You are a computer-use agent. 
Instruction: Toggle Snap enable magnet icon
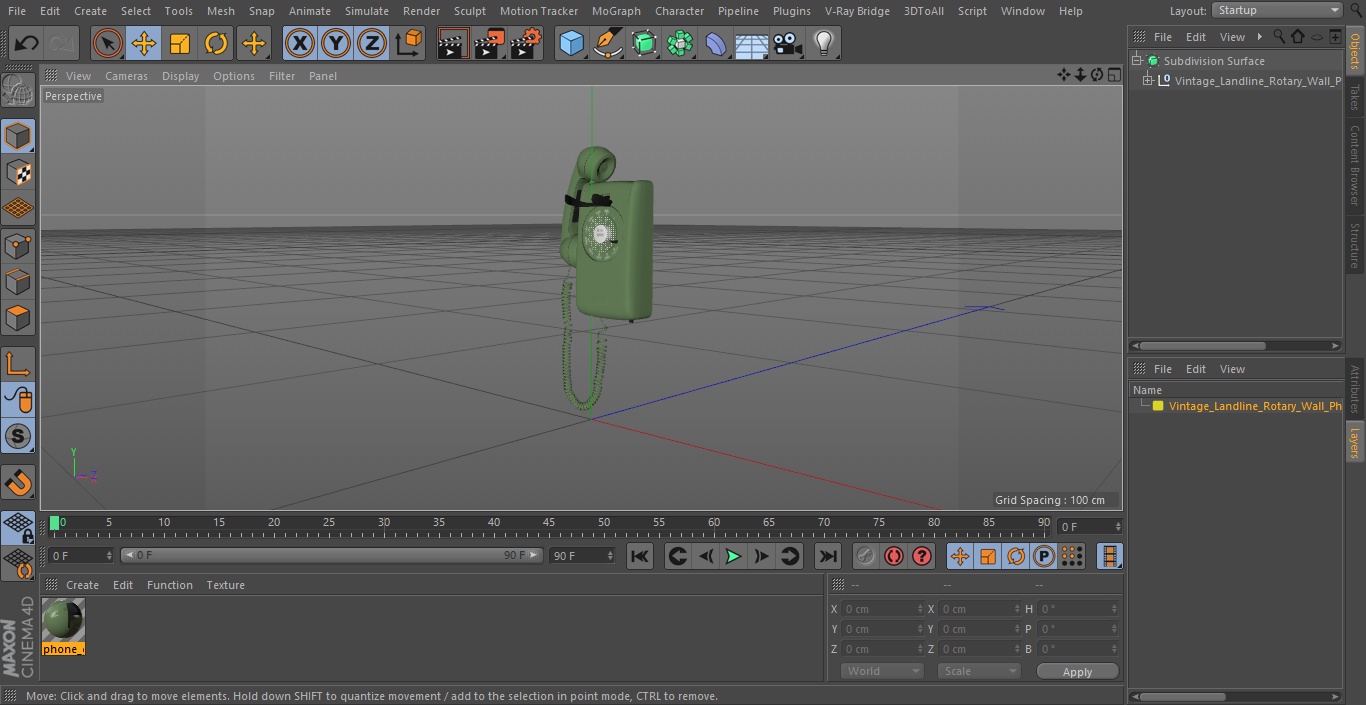18,482
